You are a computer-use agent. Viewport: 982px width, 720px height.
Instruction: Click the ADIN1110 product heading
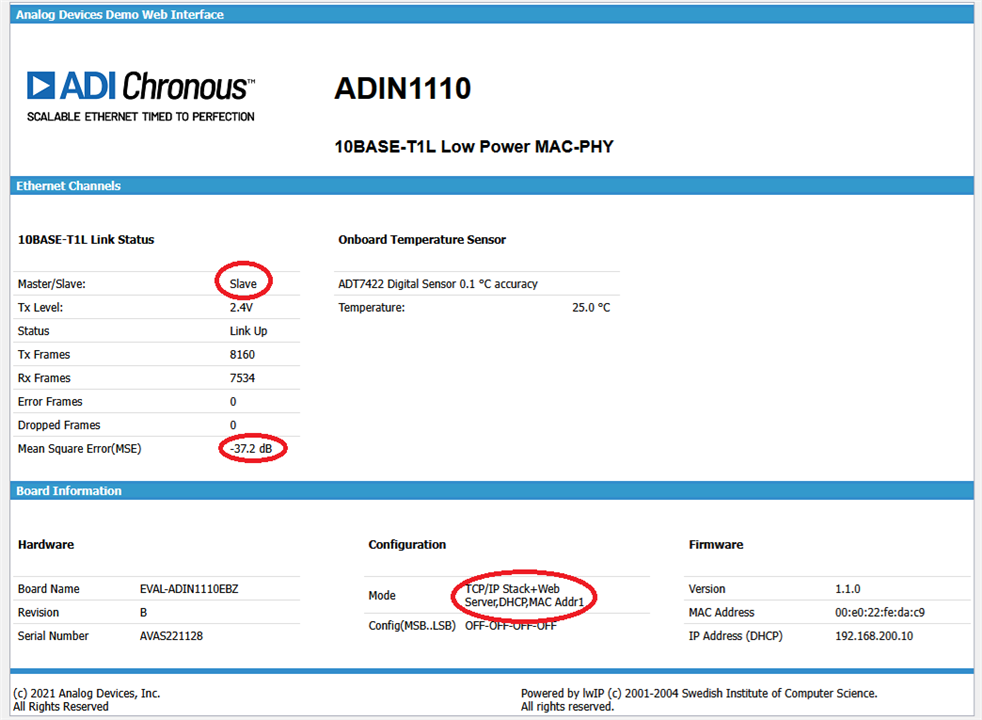pos(403,88)
